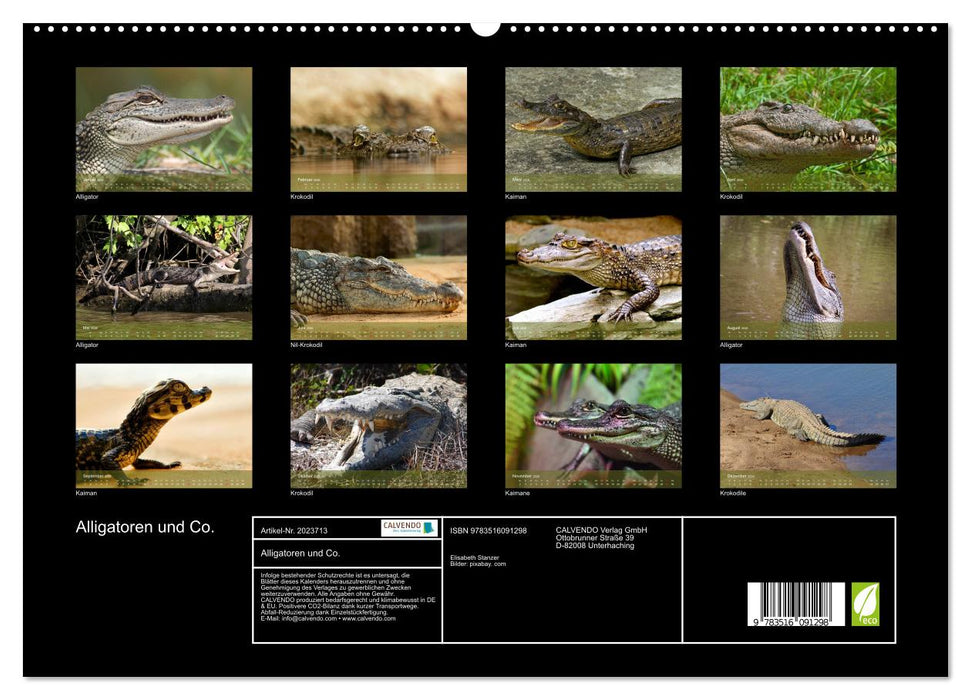Open the baby Kaiman photo on sand
This screenshot has height=700, width=971.
164,425
